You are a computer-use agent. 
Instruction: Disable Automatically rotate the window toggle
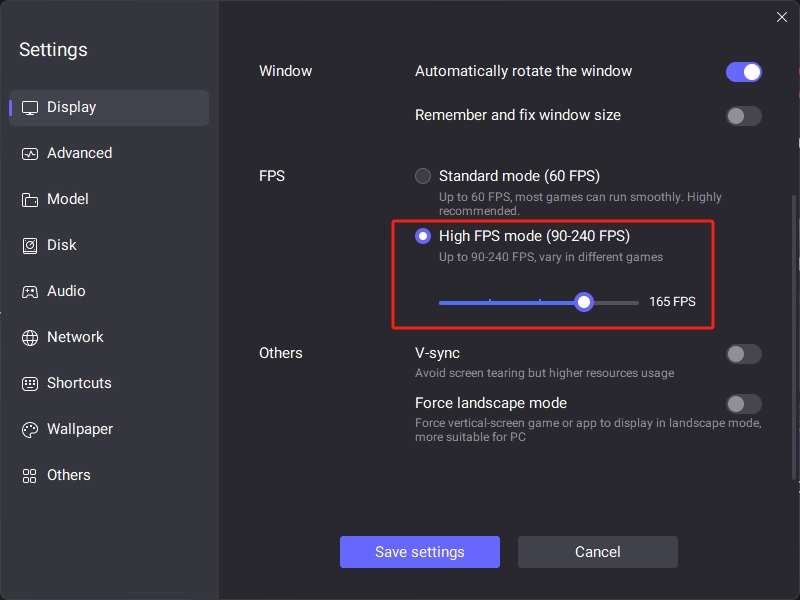click(x=743, y=72)
